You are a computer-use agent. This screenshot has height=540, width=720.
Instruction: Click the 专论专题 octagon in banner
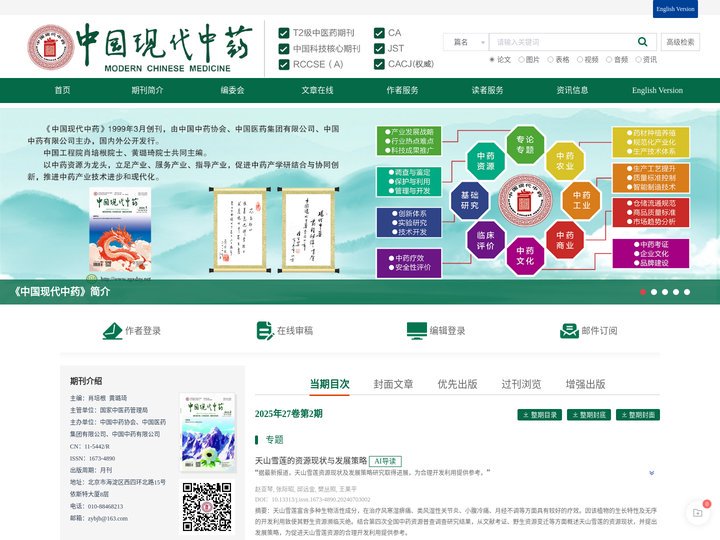tap(525, 145)
